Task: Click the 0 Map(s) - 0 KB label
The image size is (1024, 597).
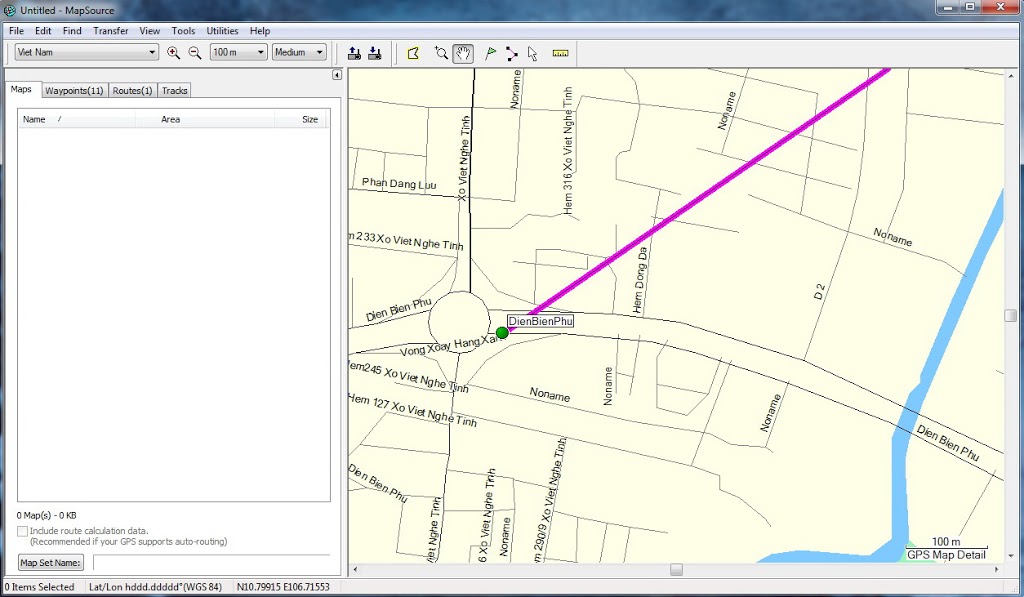Action: [x=46, y=515]
